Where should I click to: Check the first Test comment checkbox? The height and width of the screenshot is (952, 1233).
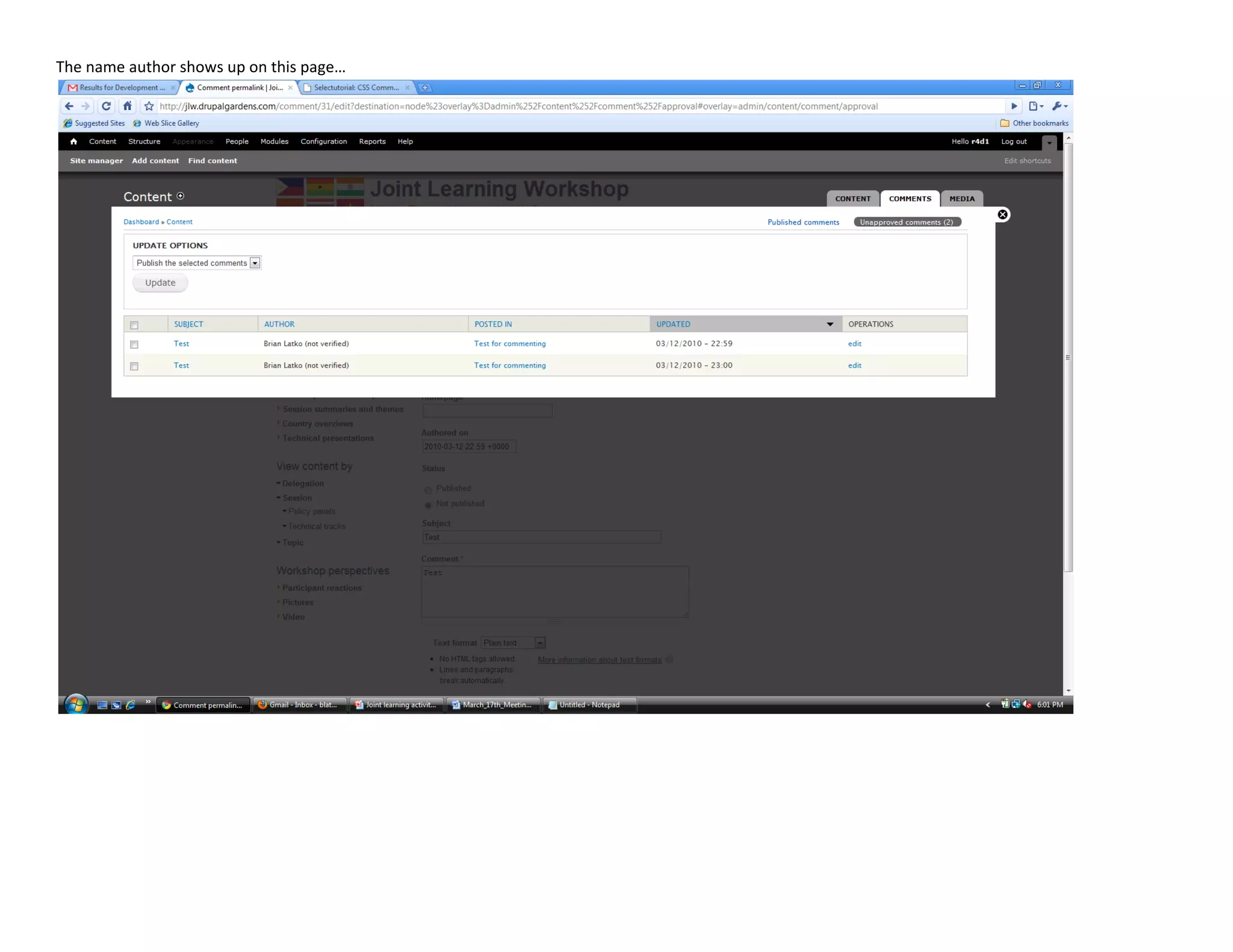coord(134,344)
